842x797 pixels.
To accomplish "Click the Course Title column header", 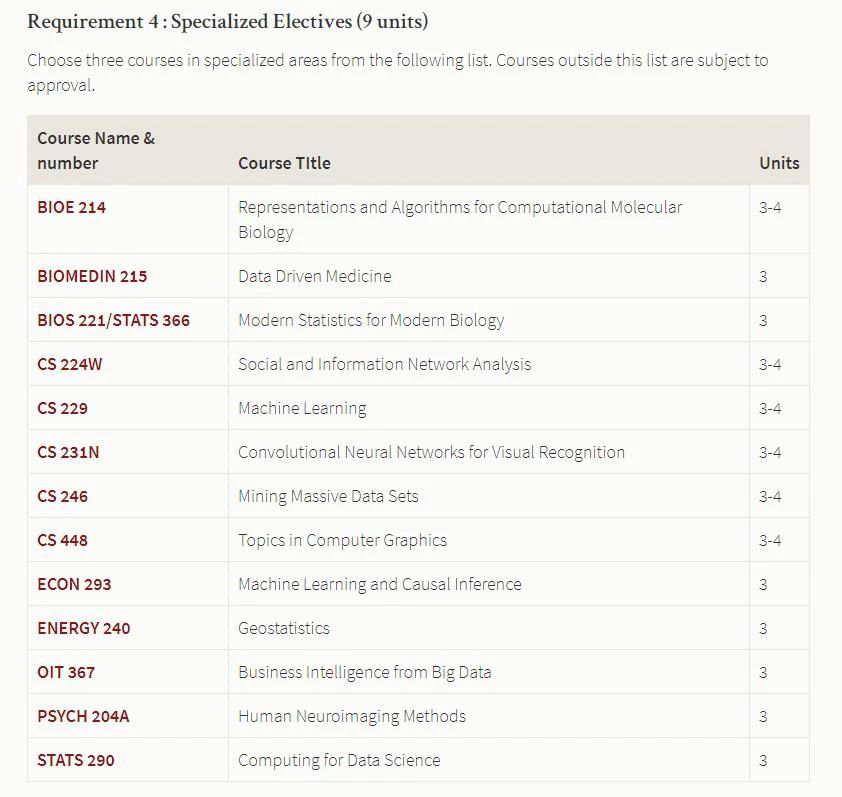I will tap(284, 163).
